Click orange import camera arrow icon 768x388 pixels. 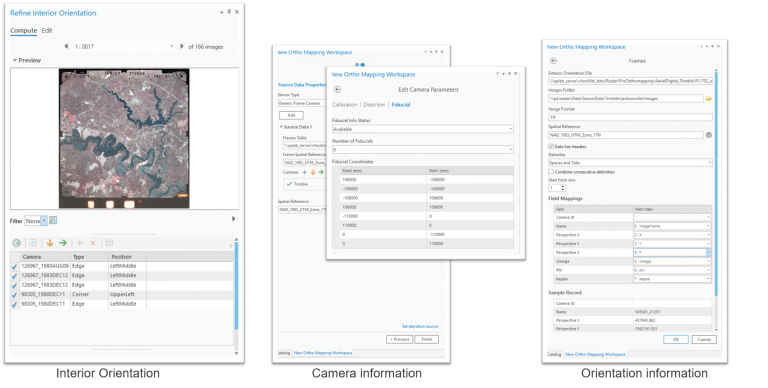312,172
